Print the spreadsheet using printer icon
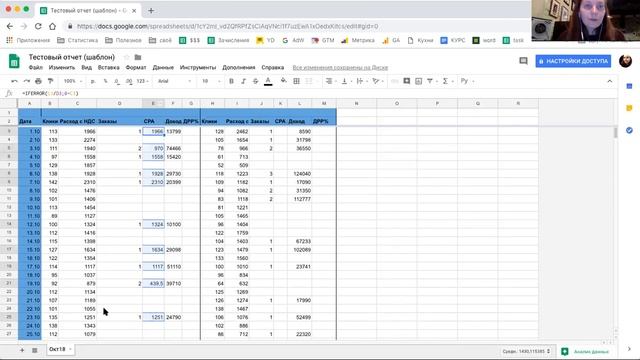This screenshot has height=360, width=640. click(x=38, y=81)
